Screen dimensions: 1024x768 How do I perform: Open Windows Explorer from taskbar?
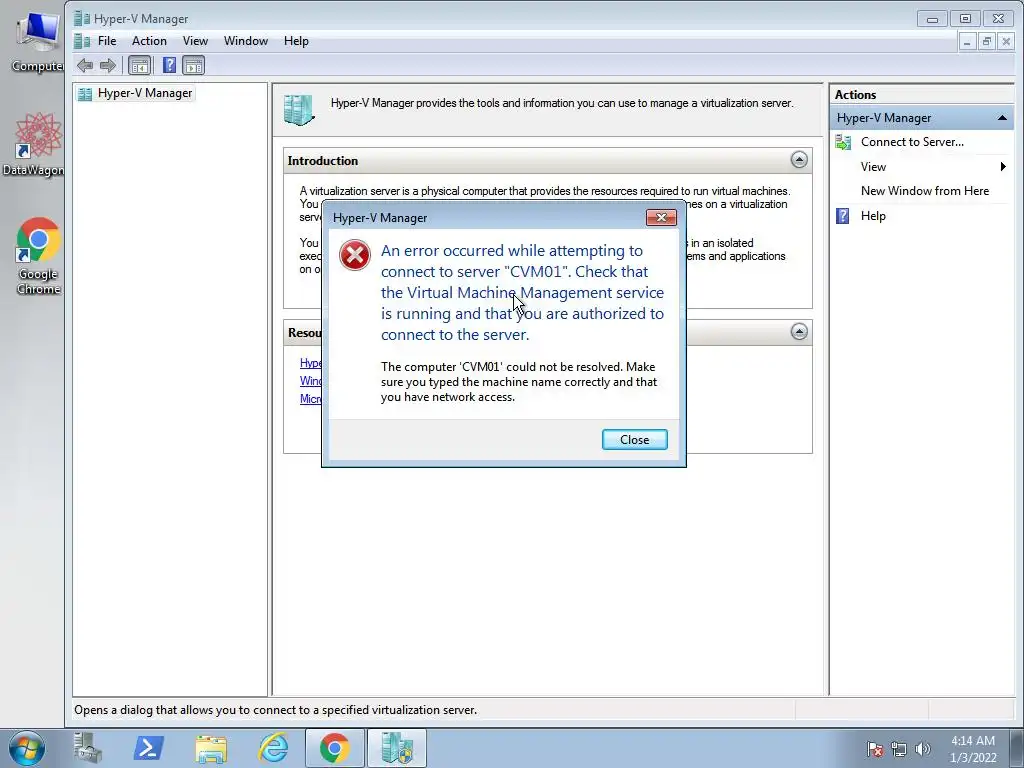tap(210, 748)
